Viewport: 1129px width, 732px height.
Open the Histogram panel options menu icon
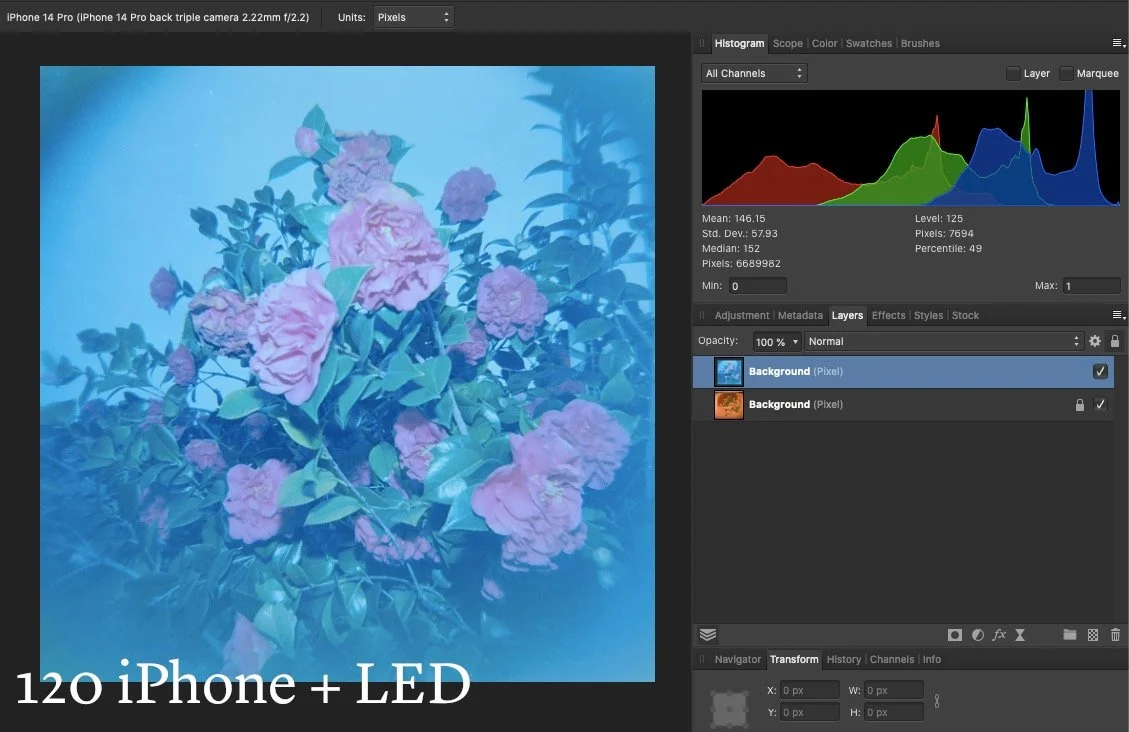[1118, 43]
